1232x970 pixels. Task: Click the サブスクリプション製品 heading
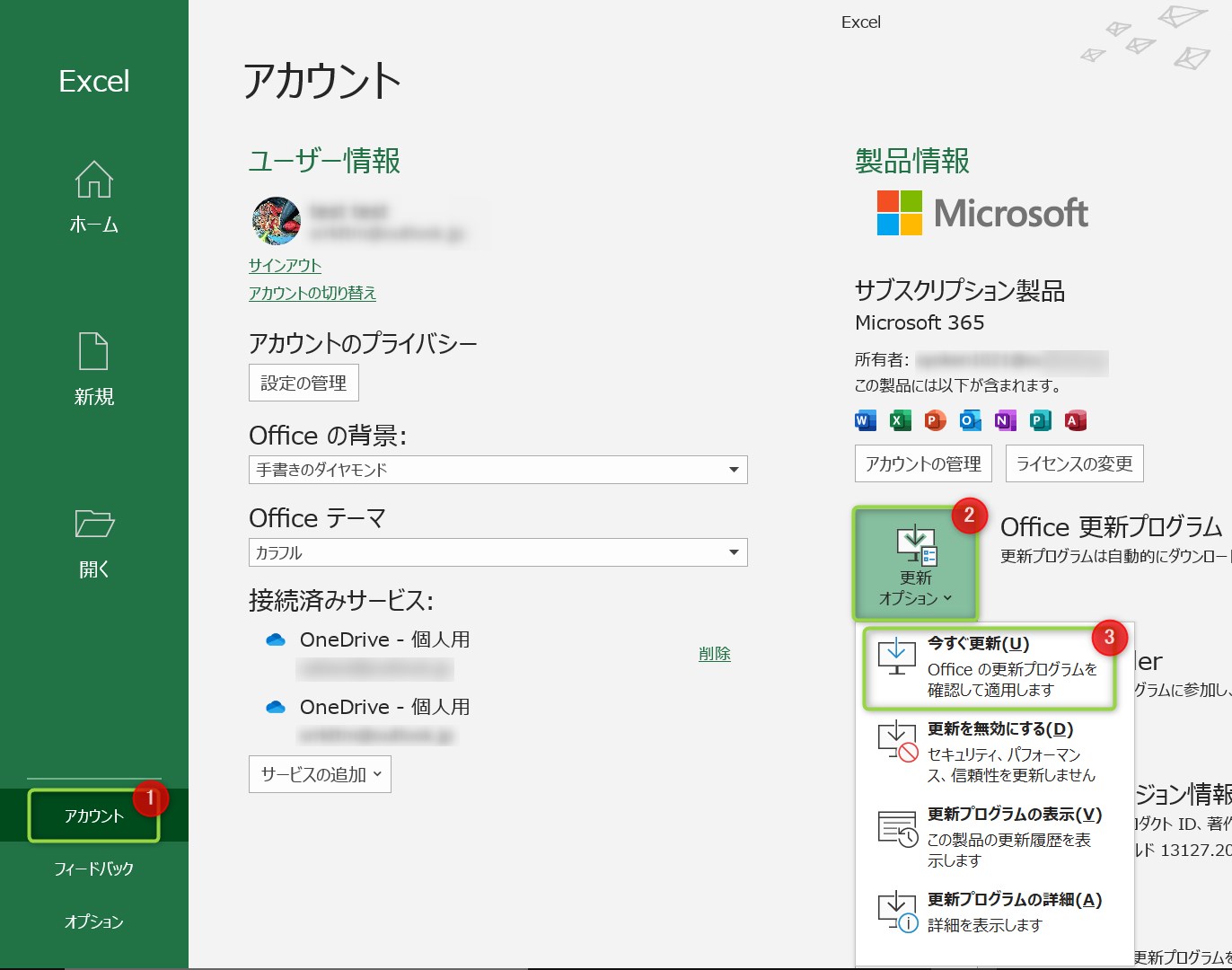[x=960, y=290]
